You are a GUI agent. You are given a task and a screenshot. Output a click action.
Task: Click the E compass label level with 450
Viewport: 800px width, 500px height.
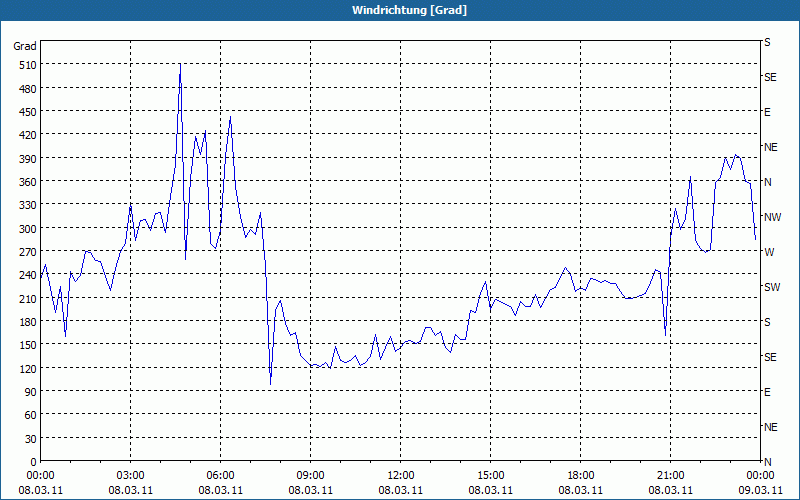tap(767, 112)
